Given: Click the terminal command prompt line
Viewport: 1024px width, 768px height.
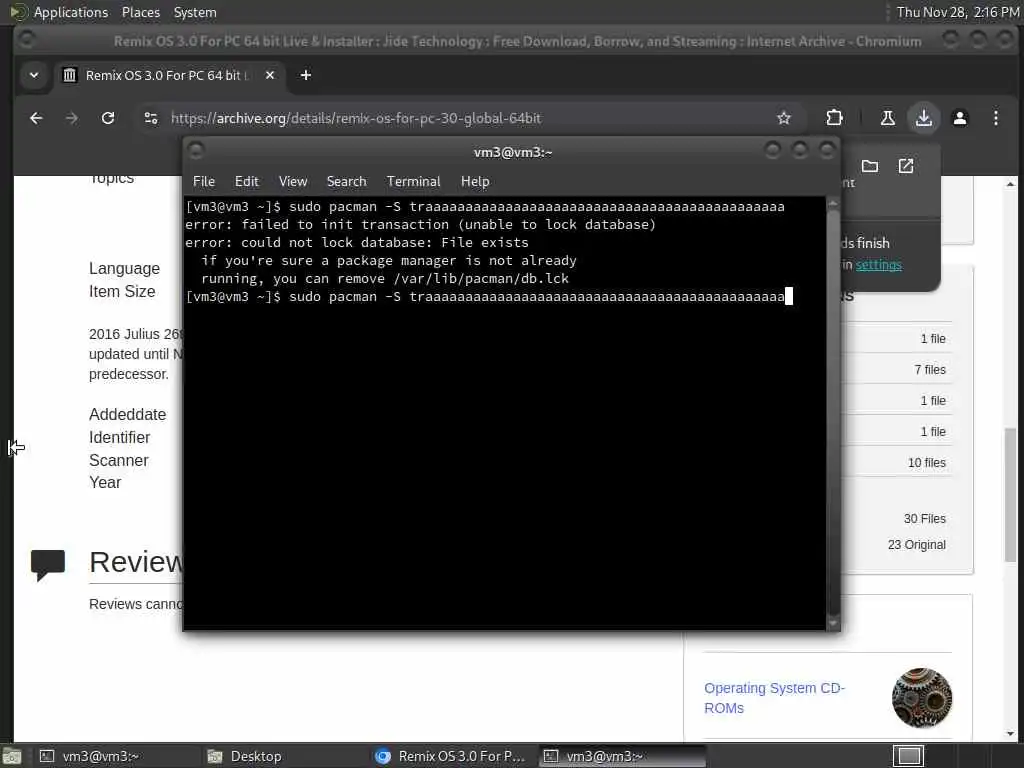Looking at the screenshot, I should (488, 297).
